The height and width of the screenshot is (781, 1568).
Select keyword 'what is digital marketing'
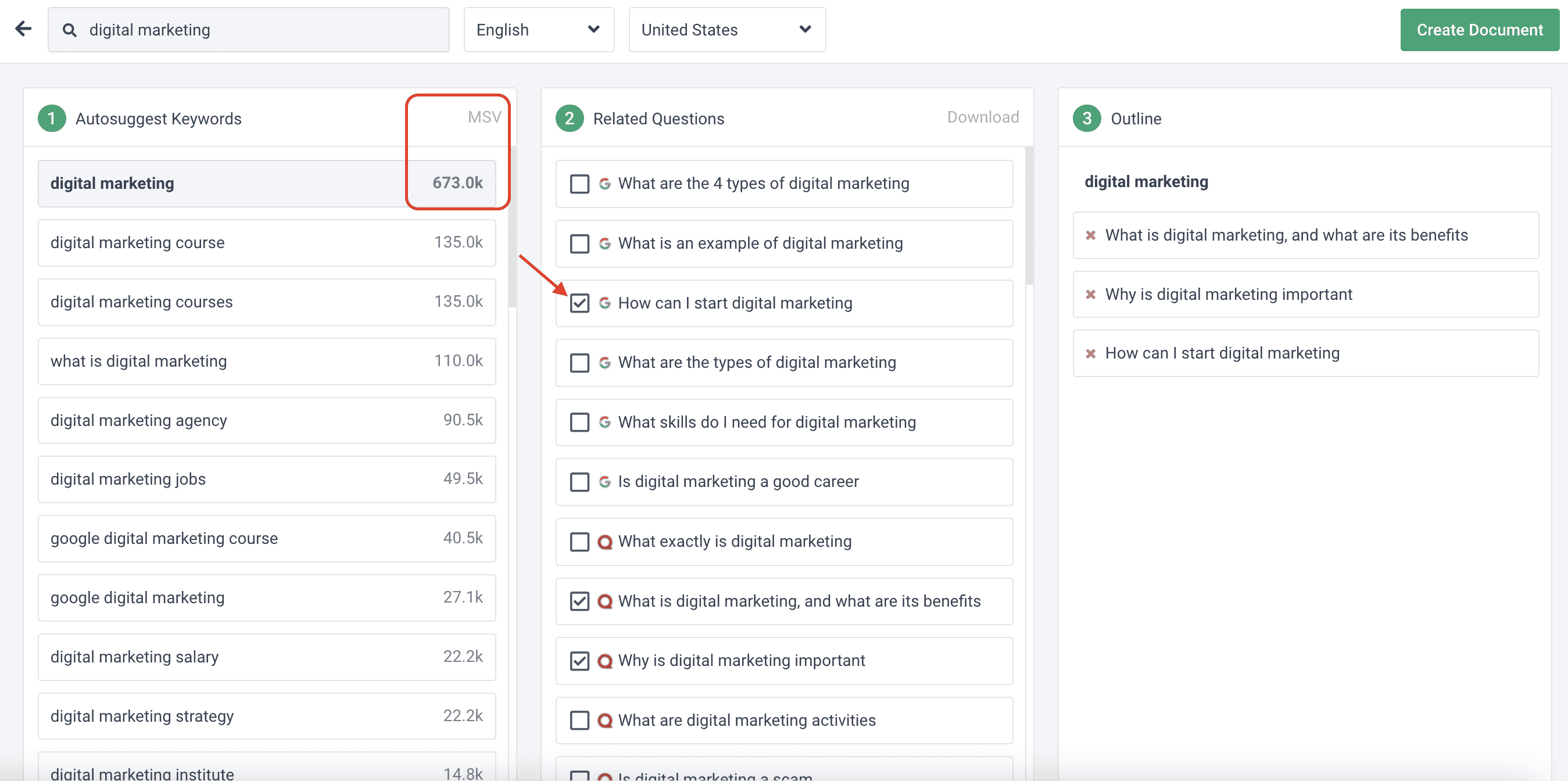pyautogui.click(x=267, y=361)
